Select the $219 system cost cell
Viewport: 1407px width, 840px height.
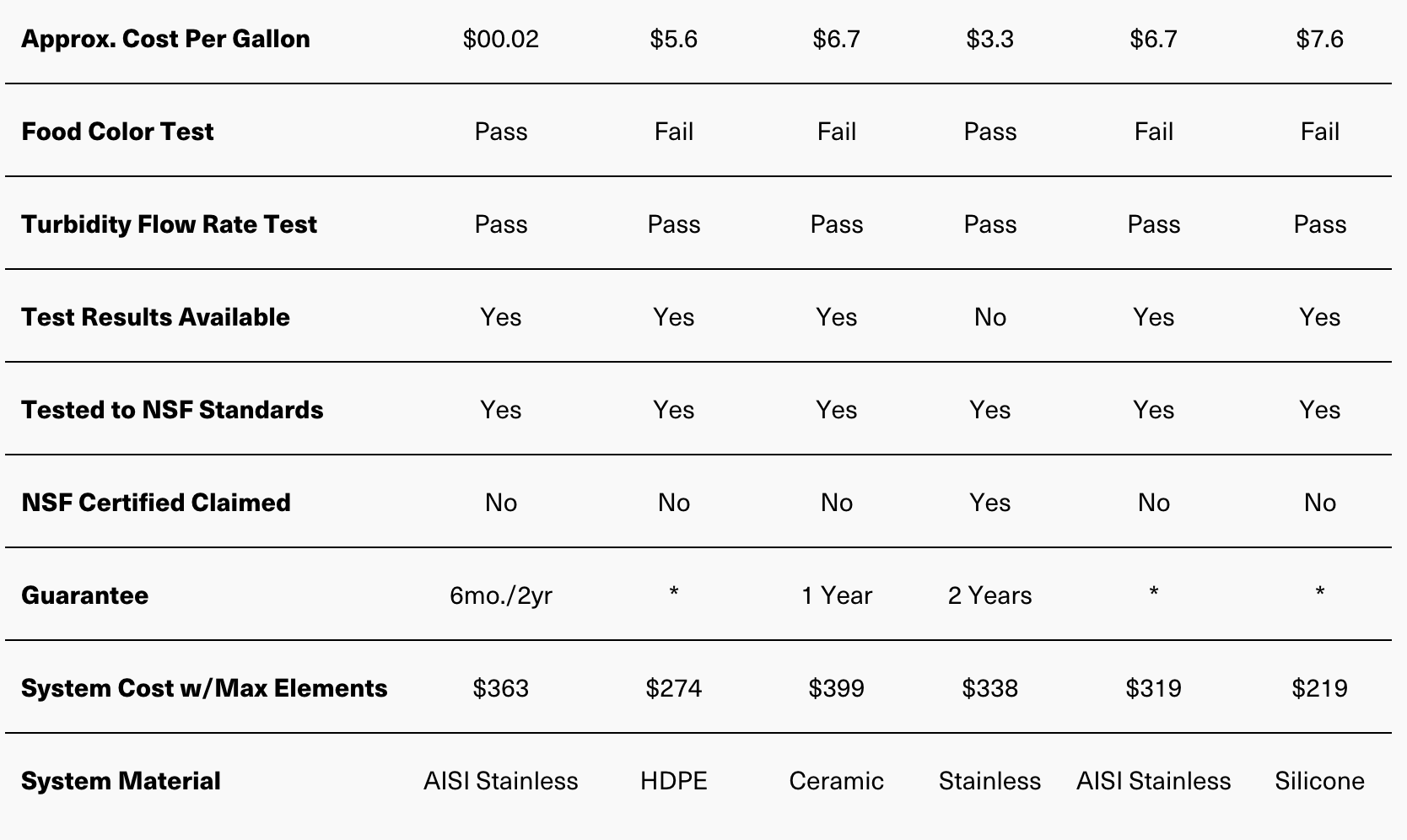coord(1320,688)
